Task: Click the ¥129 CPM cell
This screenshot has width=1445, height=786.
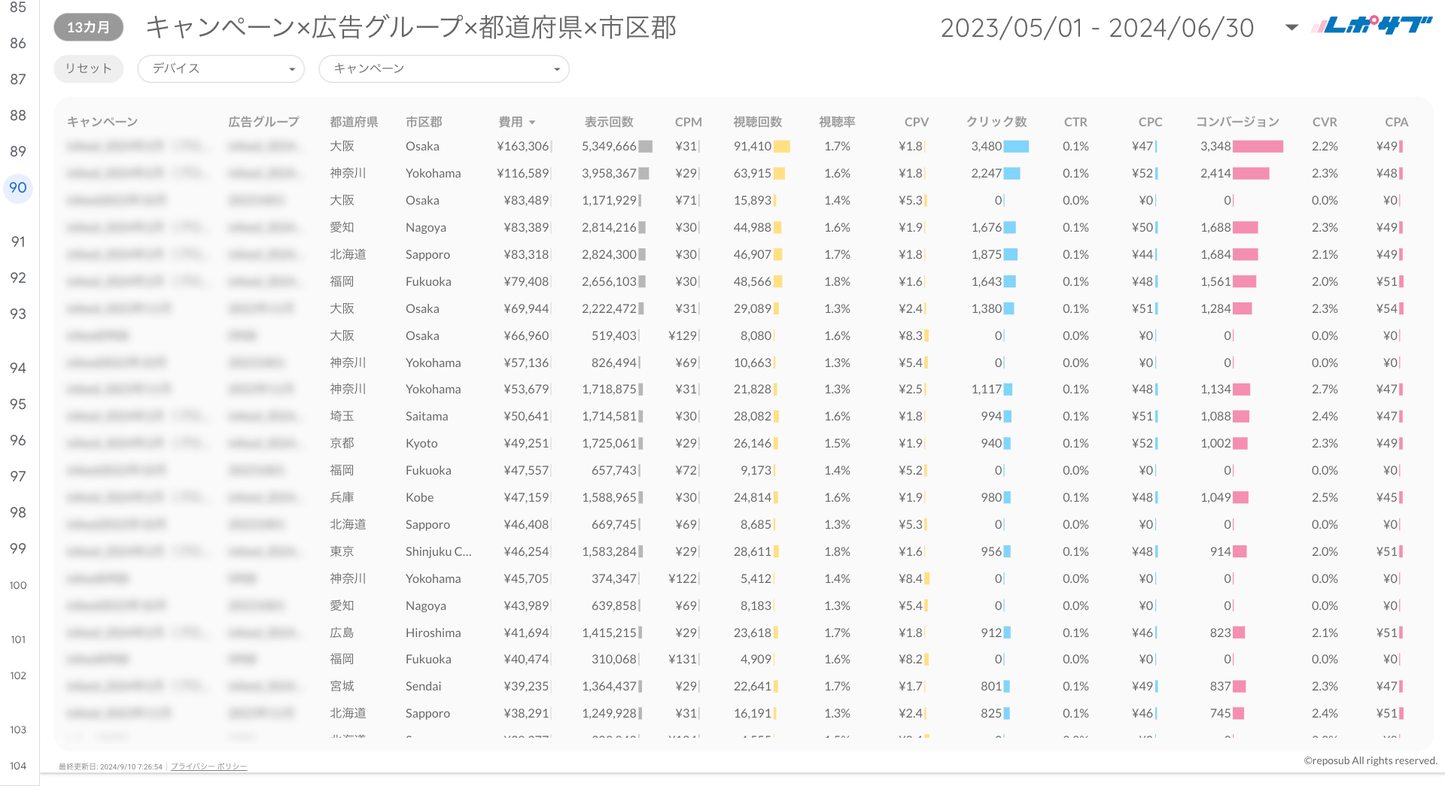Action: [682, 335]
